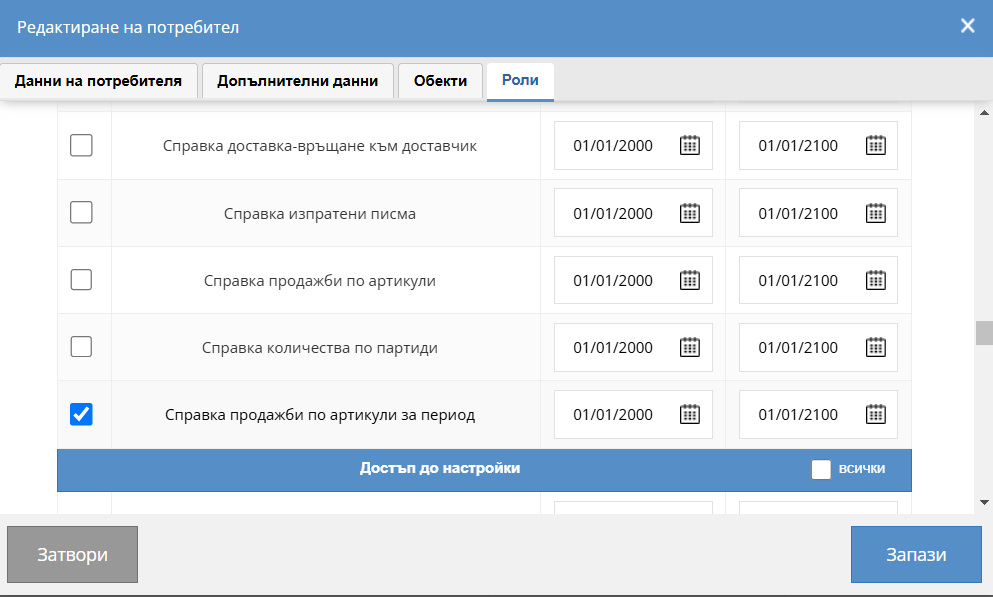Open start date calendar for Справка изпратени писма

pyautogui.click(x=690, y=213)
